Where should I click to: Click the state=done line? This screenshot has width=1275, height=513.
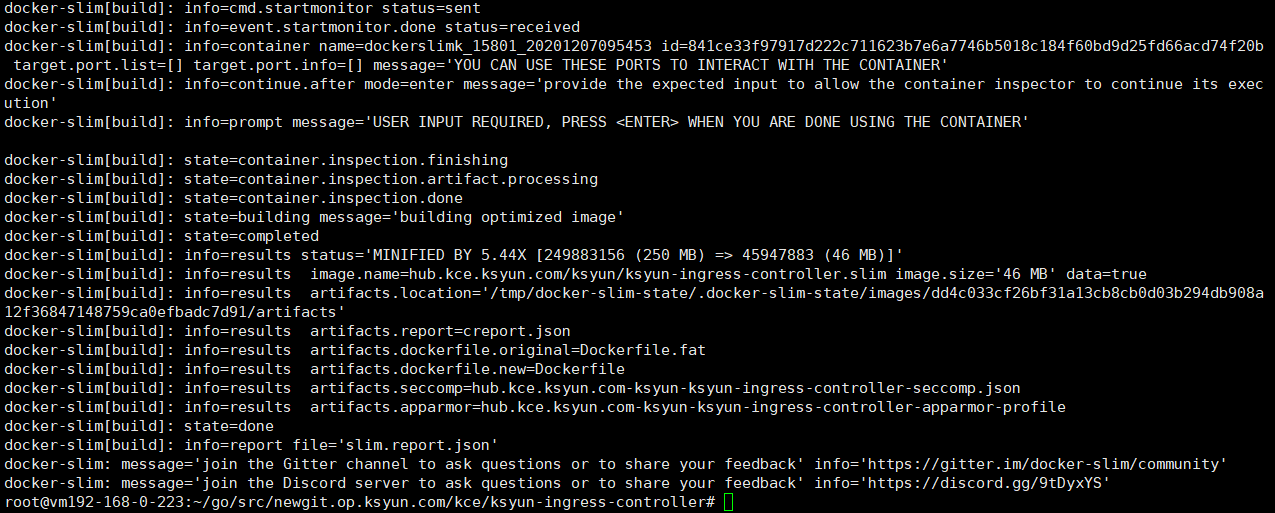click(229, 426)
